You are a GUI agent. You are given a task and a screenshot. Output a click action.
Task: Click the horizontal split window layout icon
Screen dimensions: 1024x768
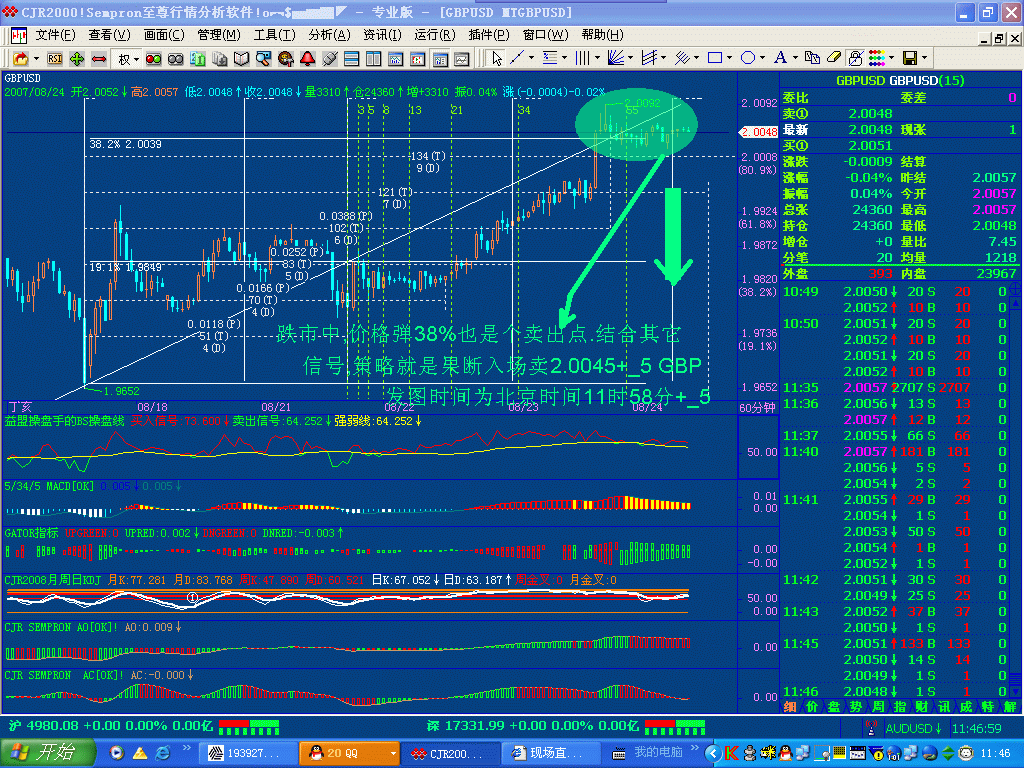point(351,59)
